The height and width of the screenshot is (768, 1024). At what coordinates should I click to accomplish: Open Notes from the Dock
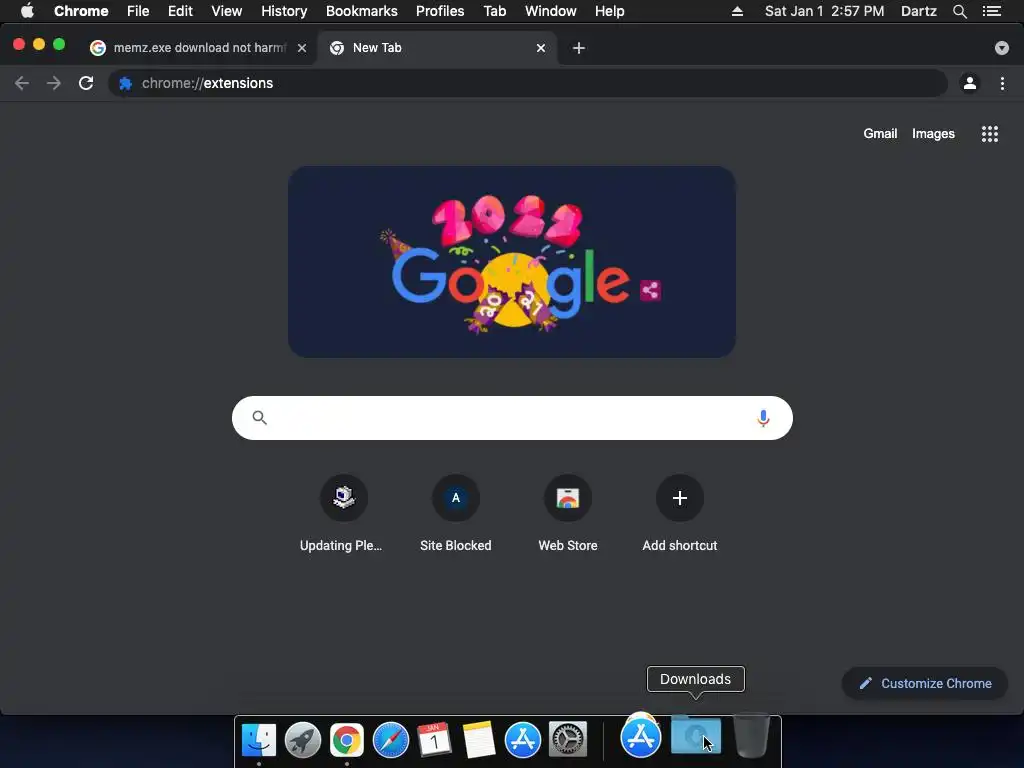(x=479, y=739)
